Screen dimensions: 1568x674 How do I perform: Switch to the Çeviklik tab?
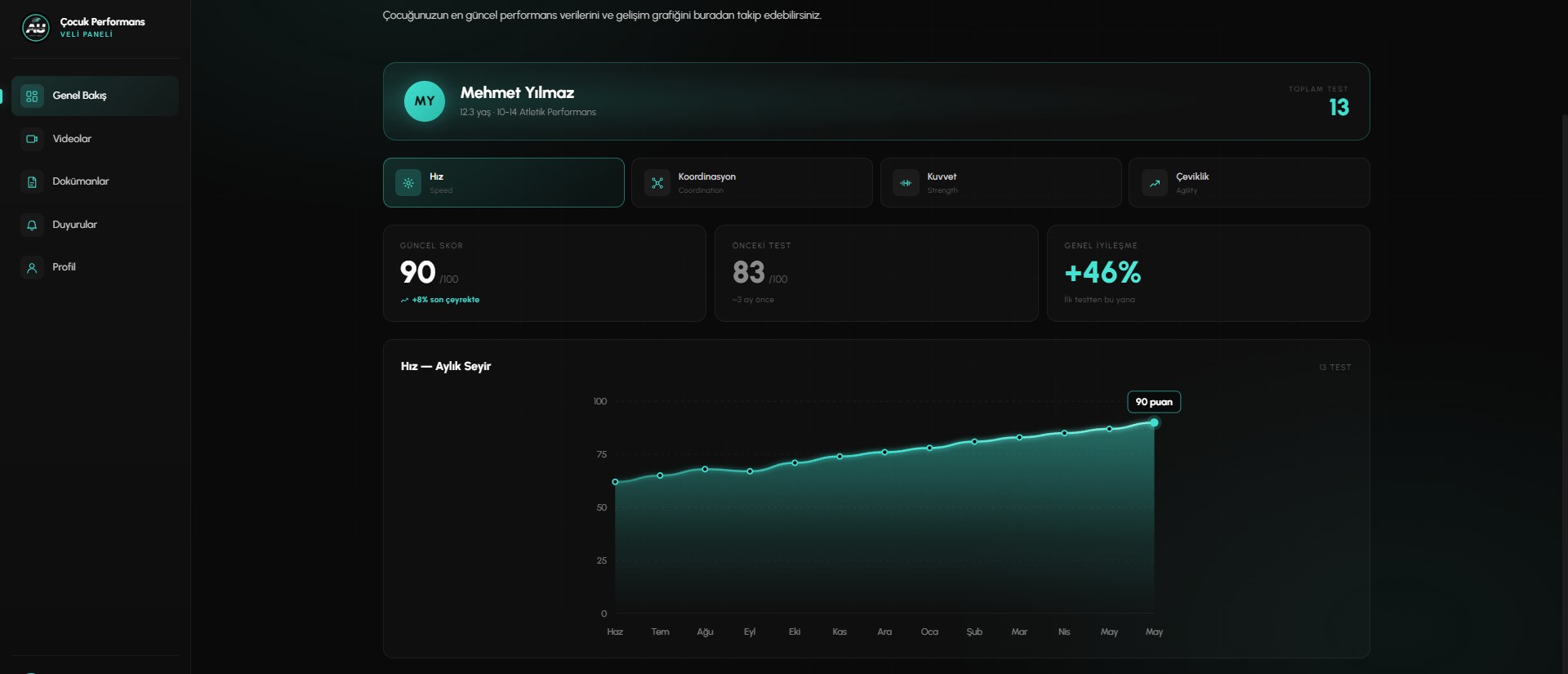[1249, 183]
